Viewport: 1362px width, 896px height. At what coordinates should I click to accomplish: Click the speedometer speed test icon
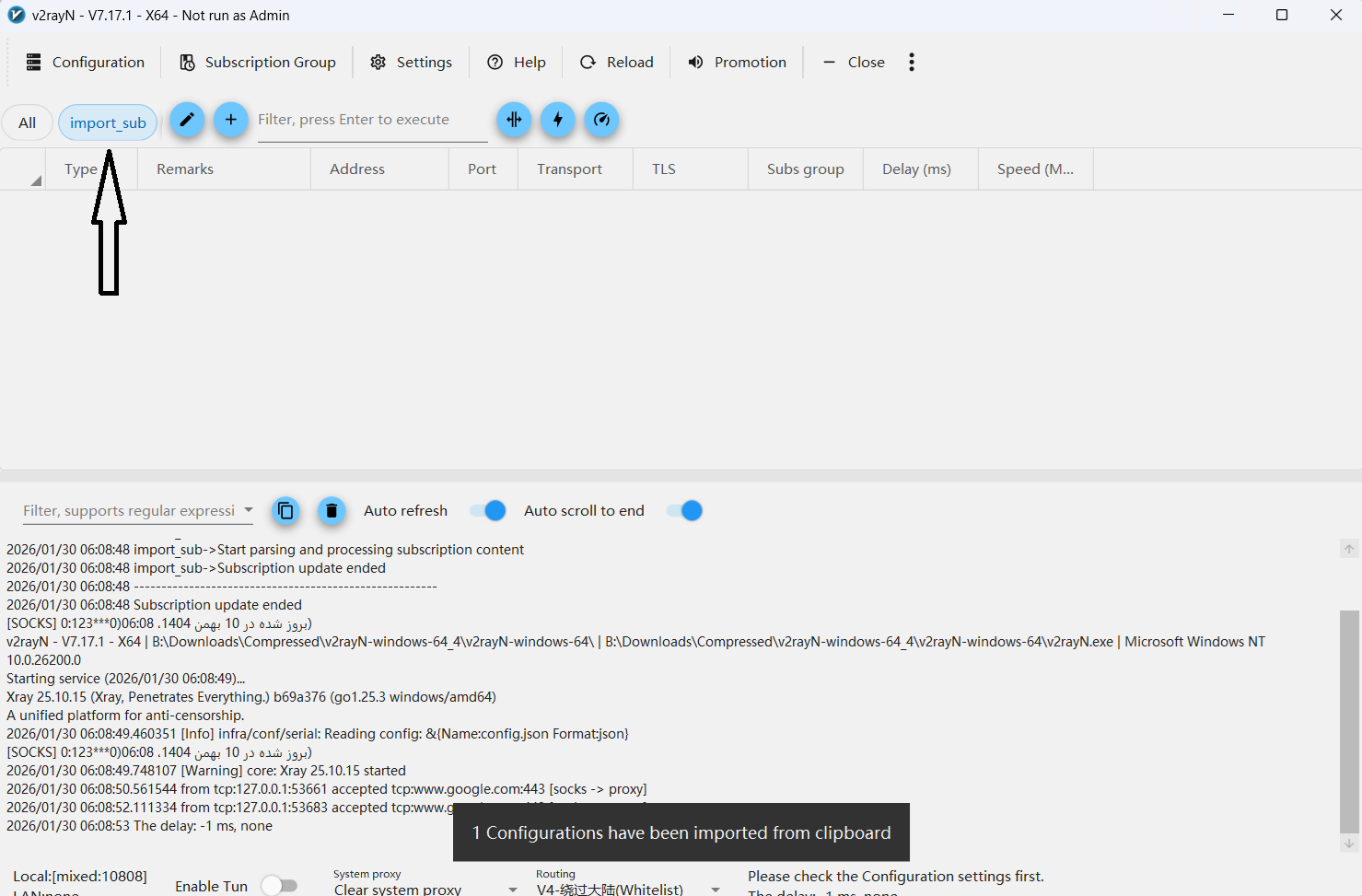(x=601, y=120)
